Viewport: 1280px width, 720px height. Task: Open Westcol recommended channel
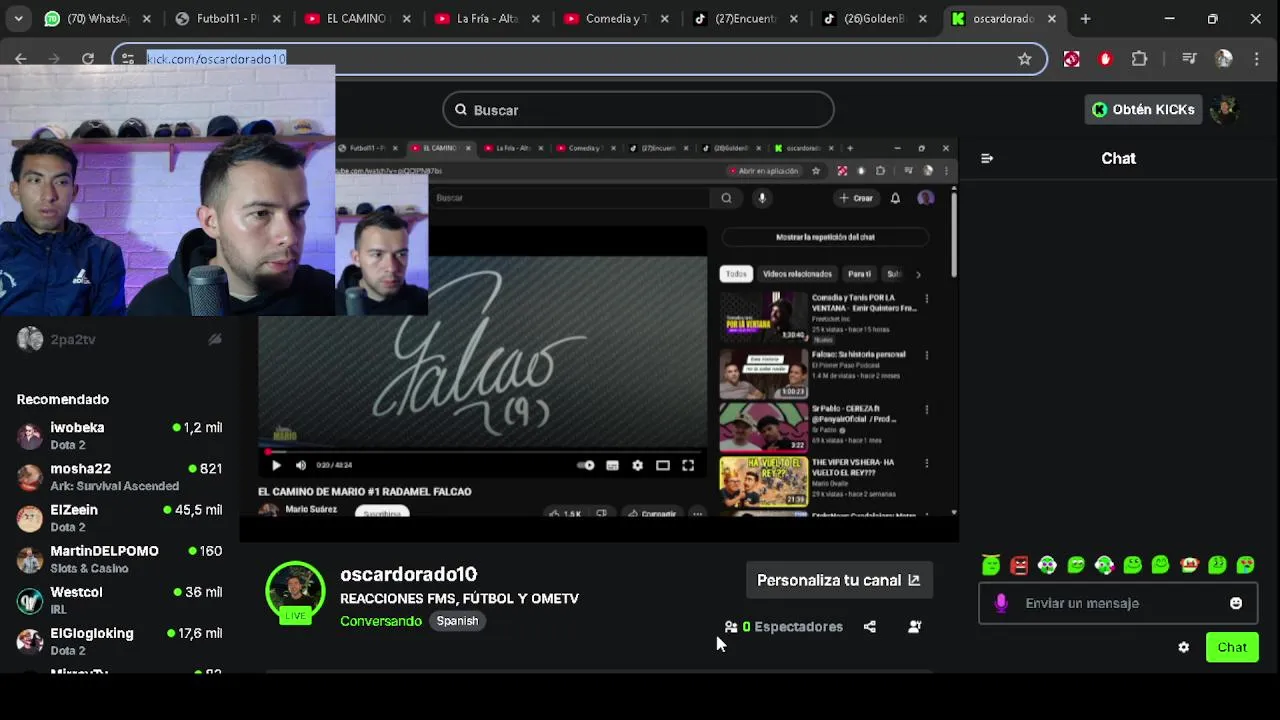click(120, 600)
